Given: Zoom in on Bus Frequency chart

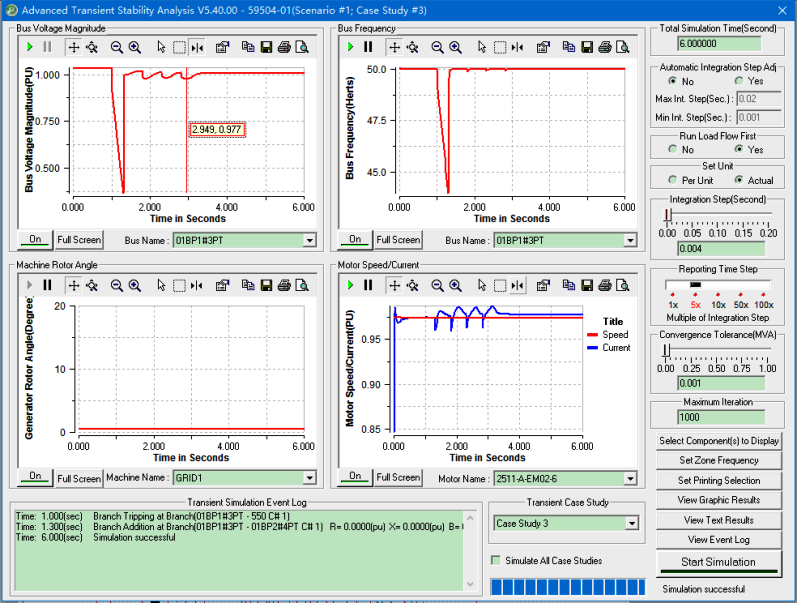Looking at the screenshot, I should [x=455, y=47].
